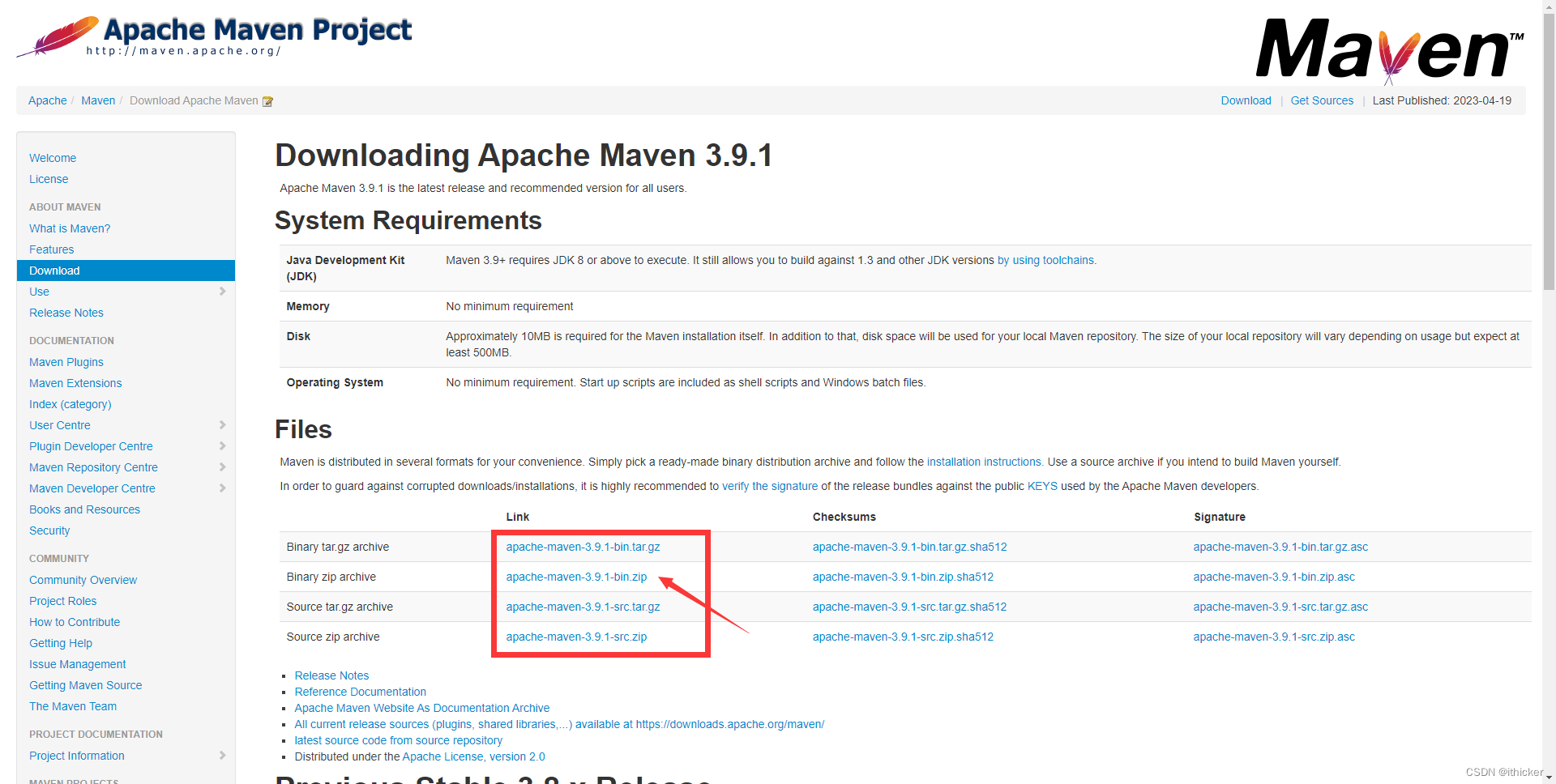The image size is (1556, 784).
Task: Open How to Contribute sidebar link
Action: click(75, 622)
